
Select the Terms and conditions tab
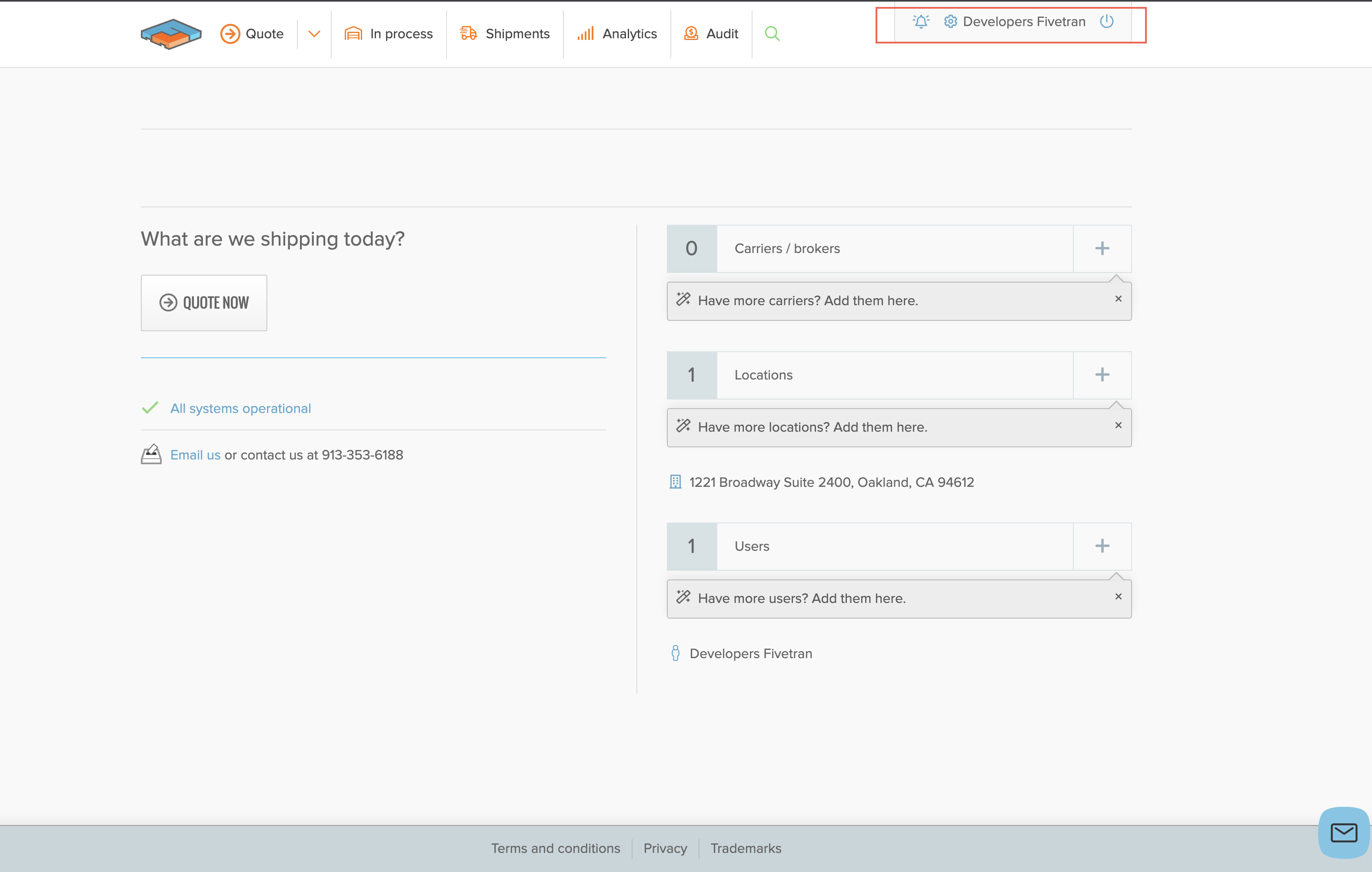pos(555,848)
